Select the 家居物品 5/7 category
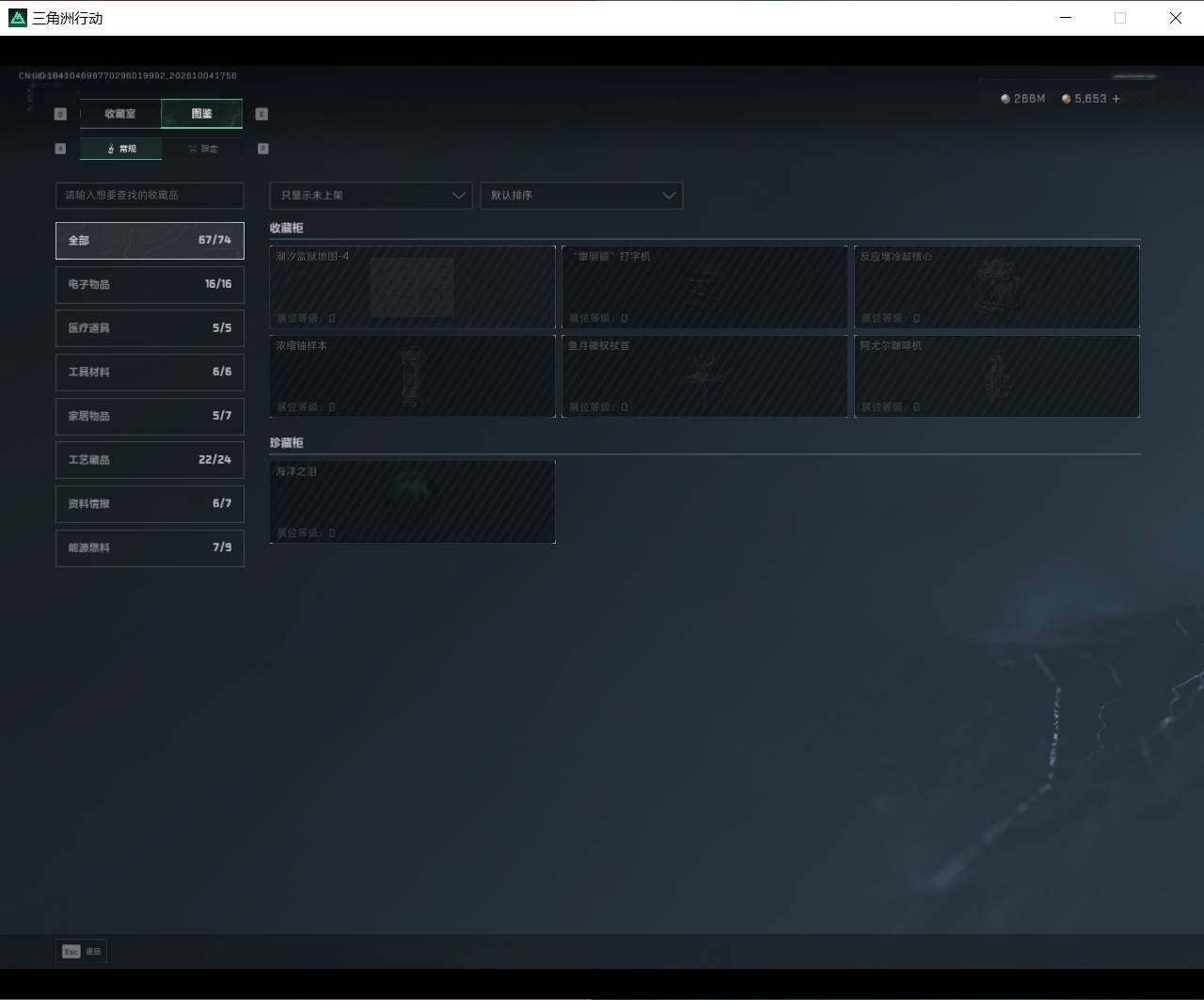This screenshot has height=1000, width=1204. (x=150, y=416)
